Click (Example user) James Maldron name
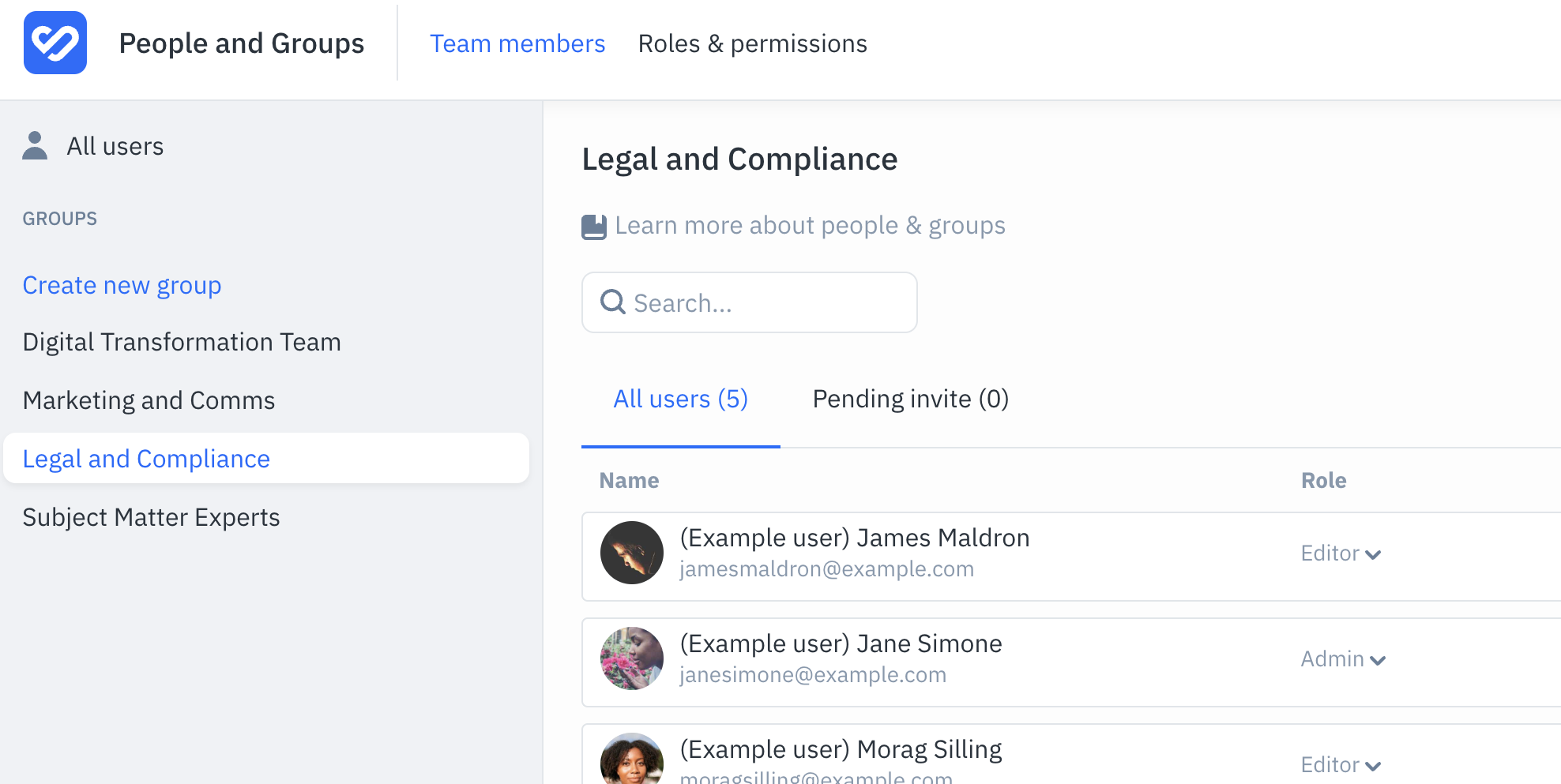The height and width of the screenshot is (784, 1561). click(855, 538)
